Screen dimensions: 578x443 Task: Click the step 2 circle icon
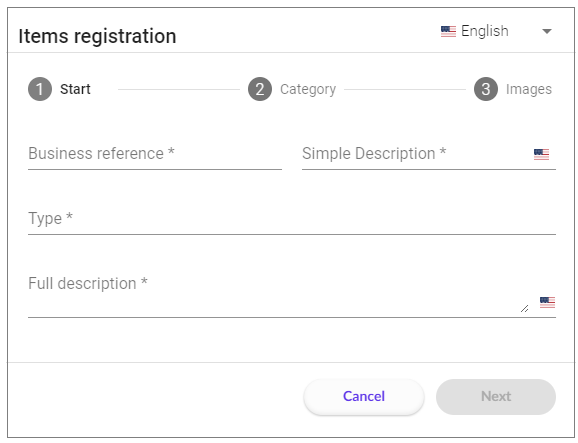click(x=260, y=89)
